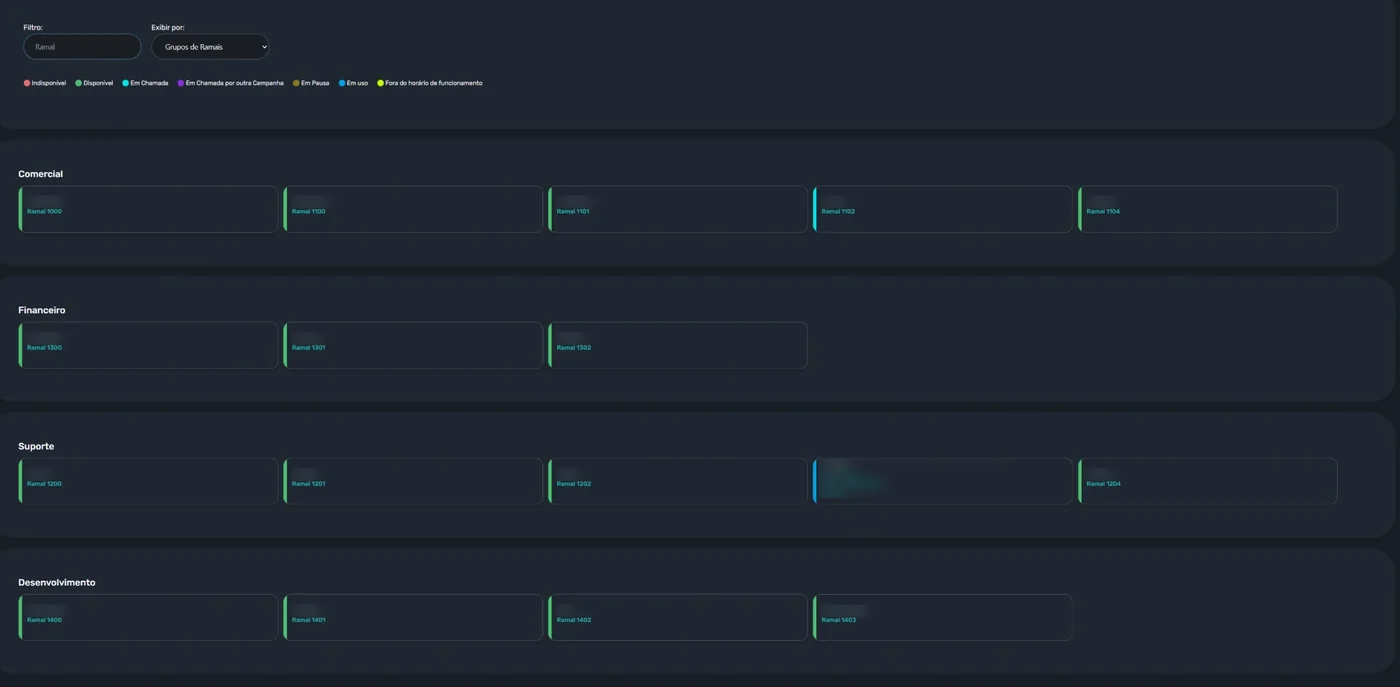Viewport: 1400px width, 687px height.
Task: Open the Ramal 1100 extension card
Action: coord(413,209)
